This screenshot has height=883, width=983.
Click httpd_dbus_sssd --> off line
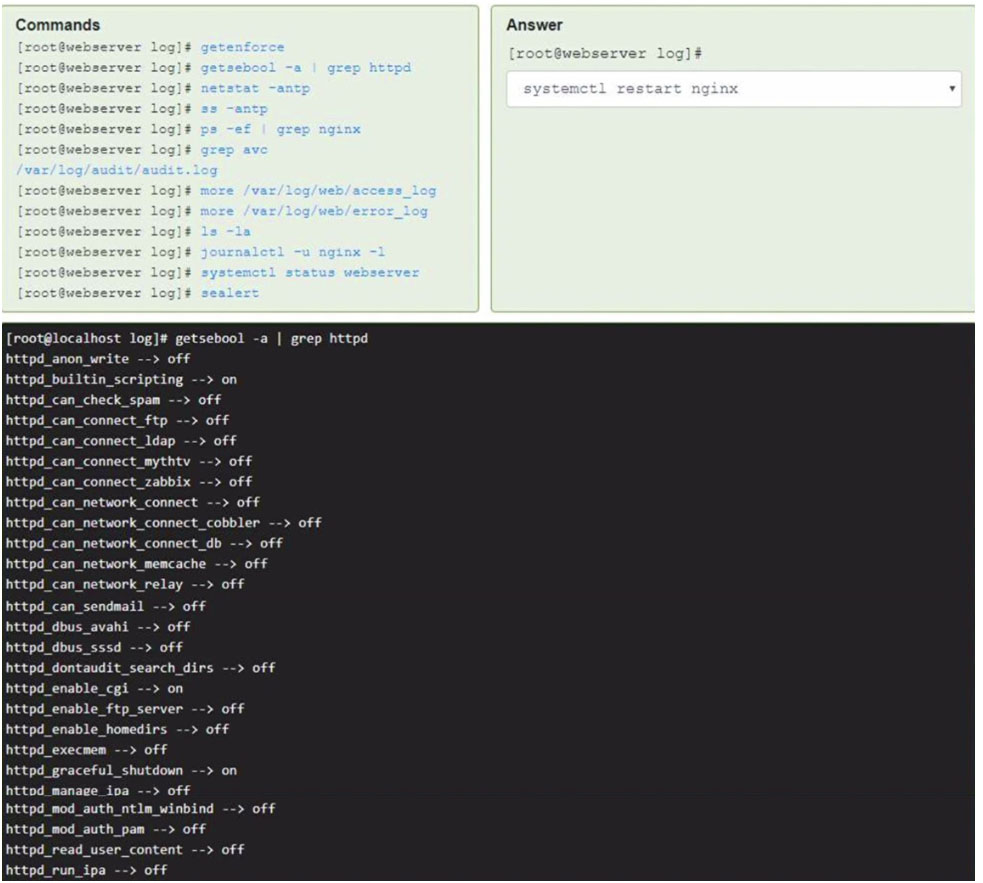[94, 647]
